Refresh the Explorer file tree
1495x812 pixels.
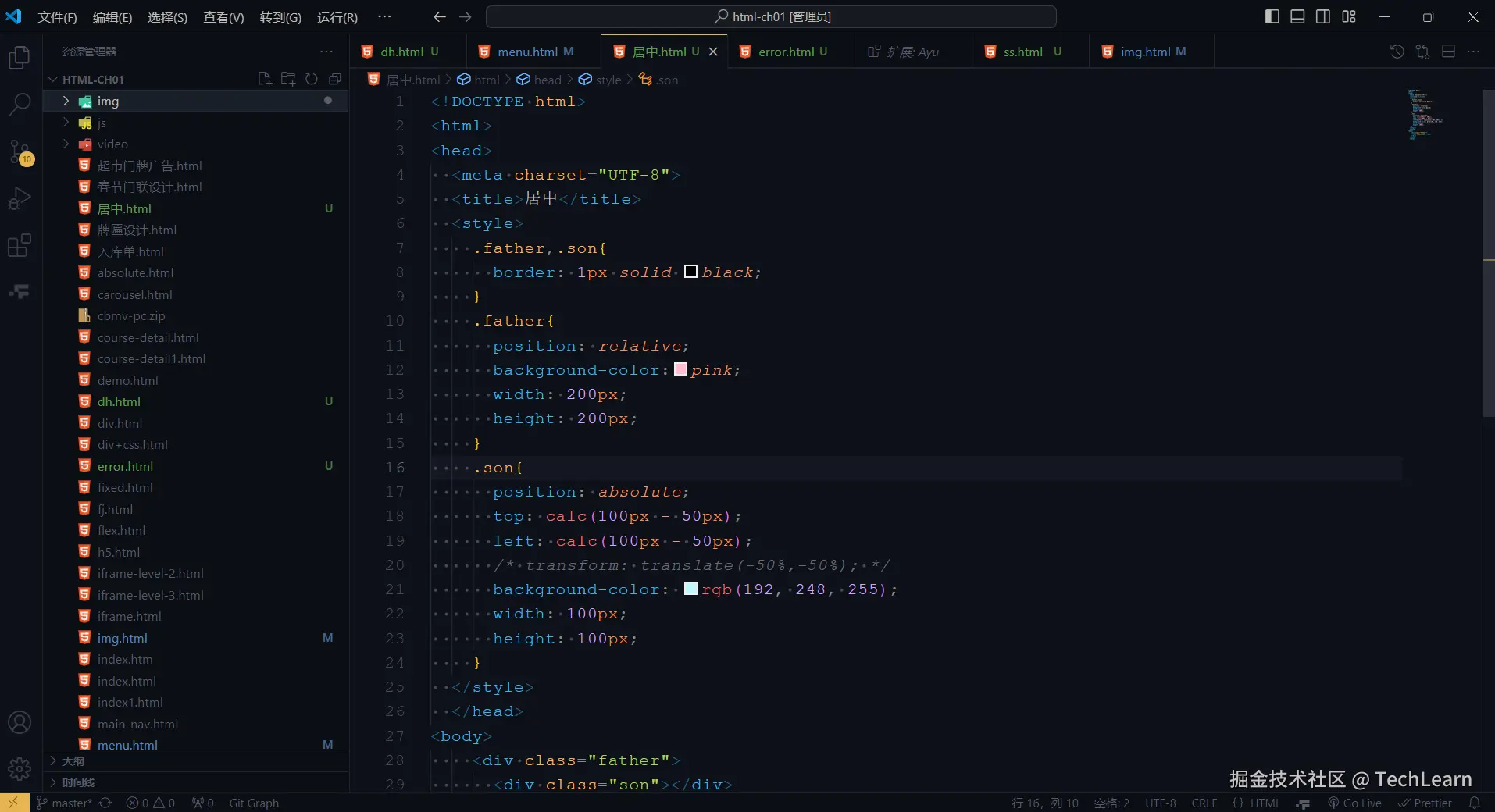click(312, 79)
